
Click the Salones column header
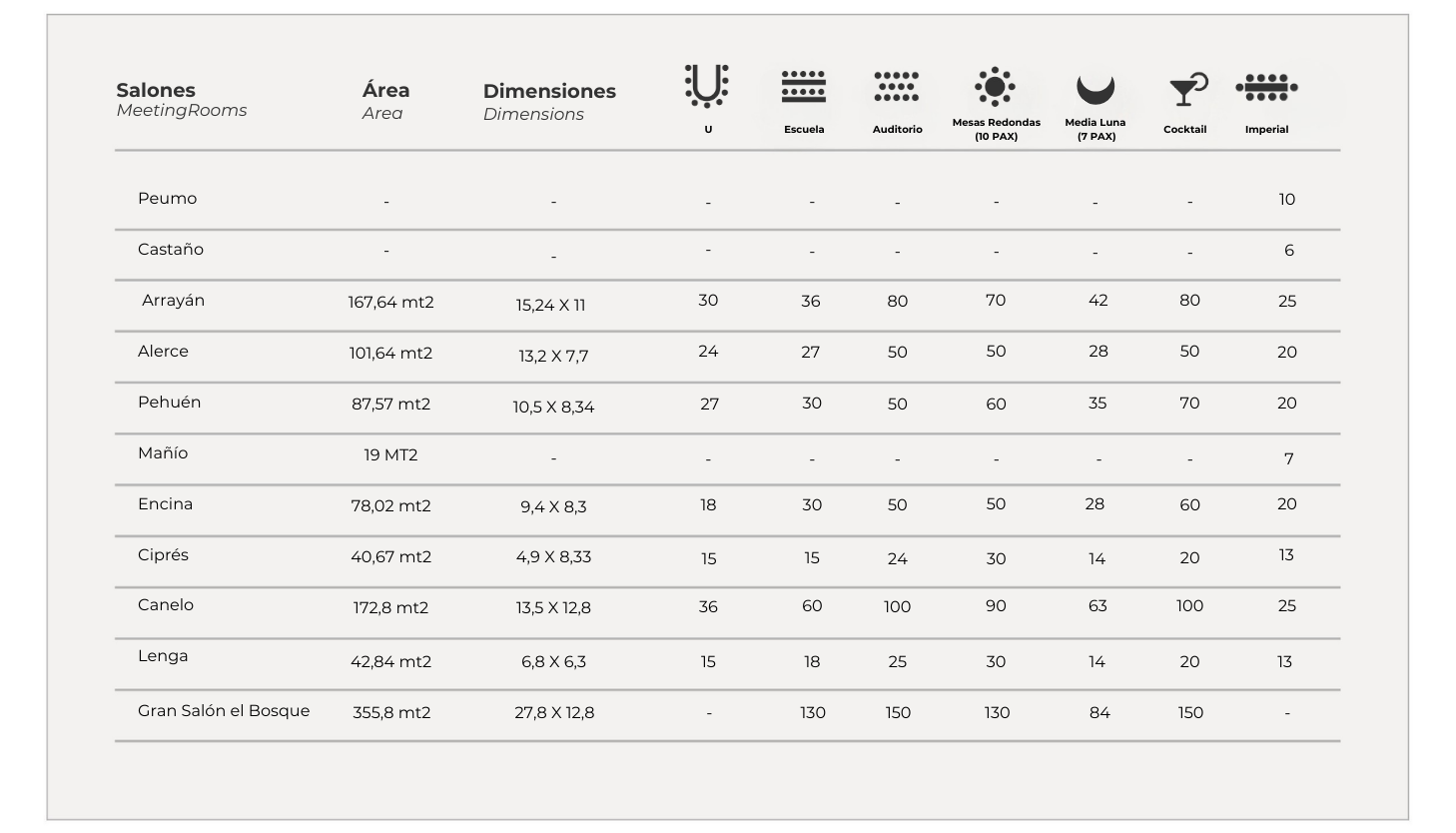pyautogui.click(x=156, y=90)
